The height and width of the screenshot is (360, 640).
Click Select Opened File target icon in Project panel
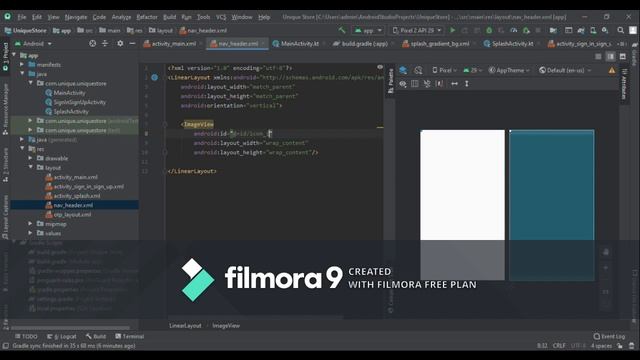(93, 43)
